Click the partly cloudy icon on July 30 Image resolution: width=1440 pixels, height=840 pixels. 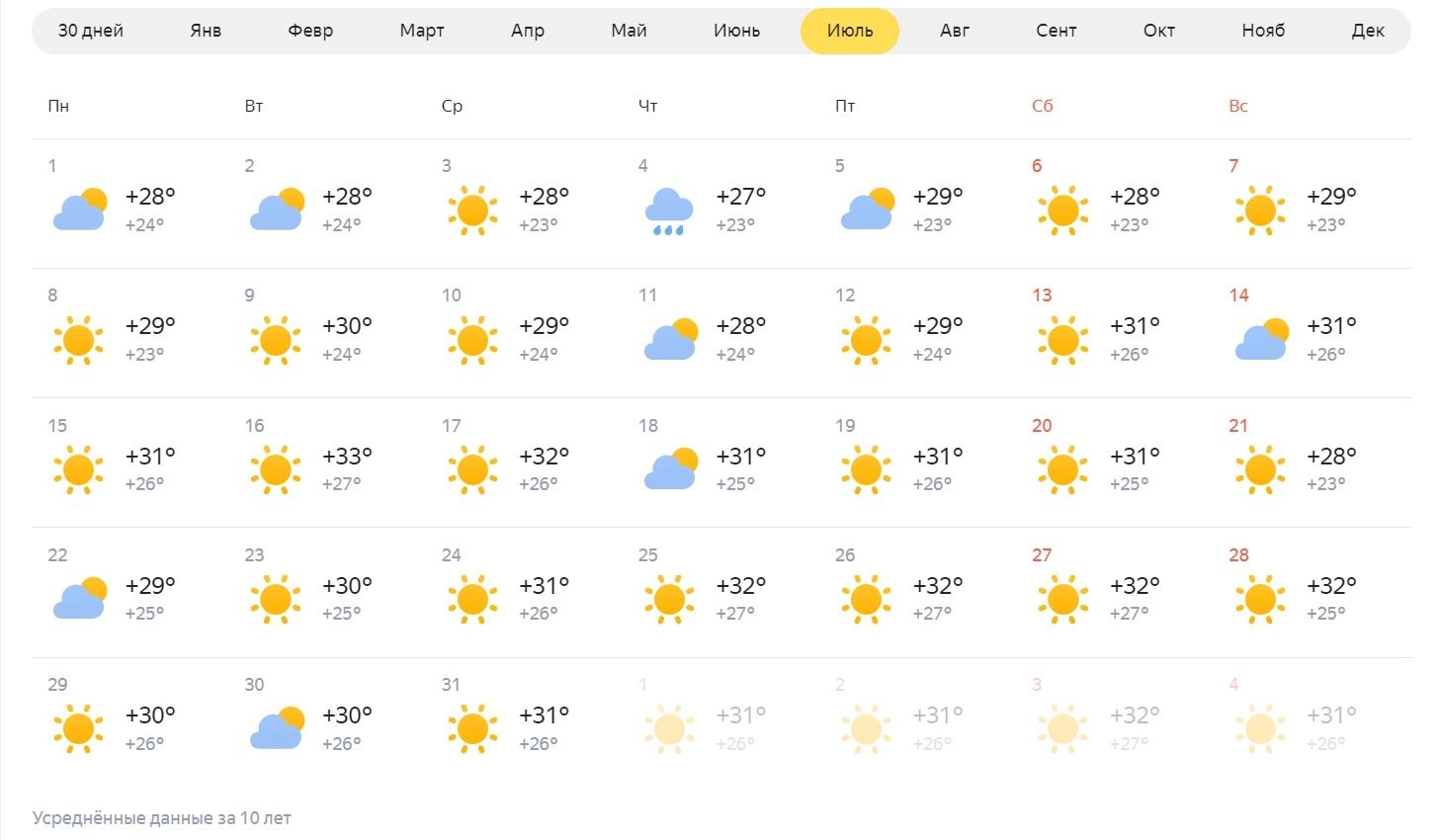click(277, 728)
